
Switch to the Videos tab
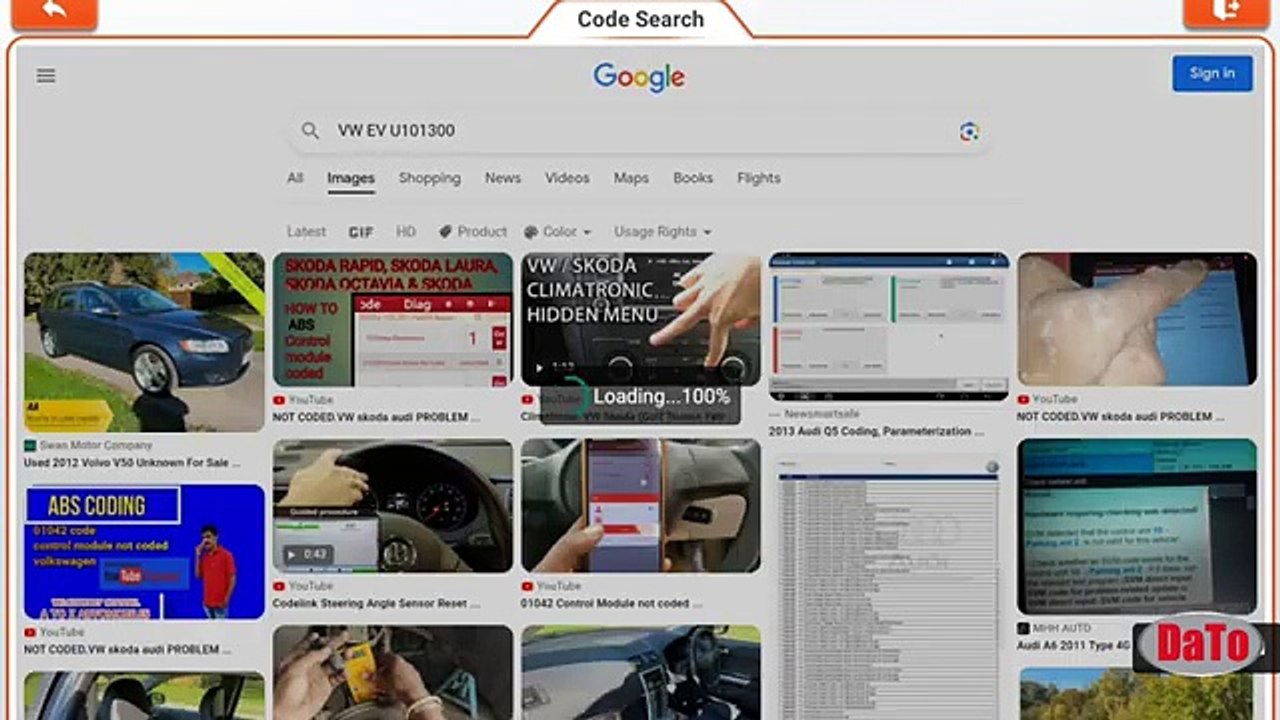[x=567, y=178]
